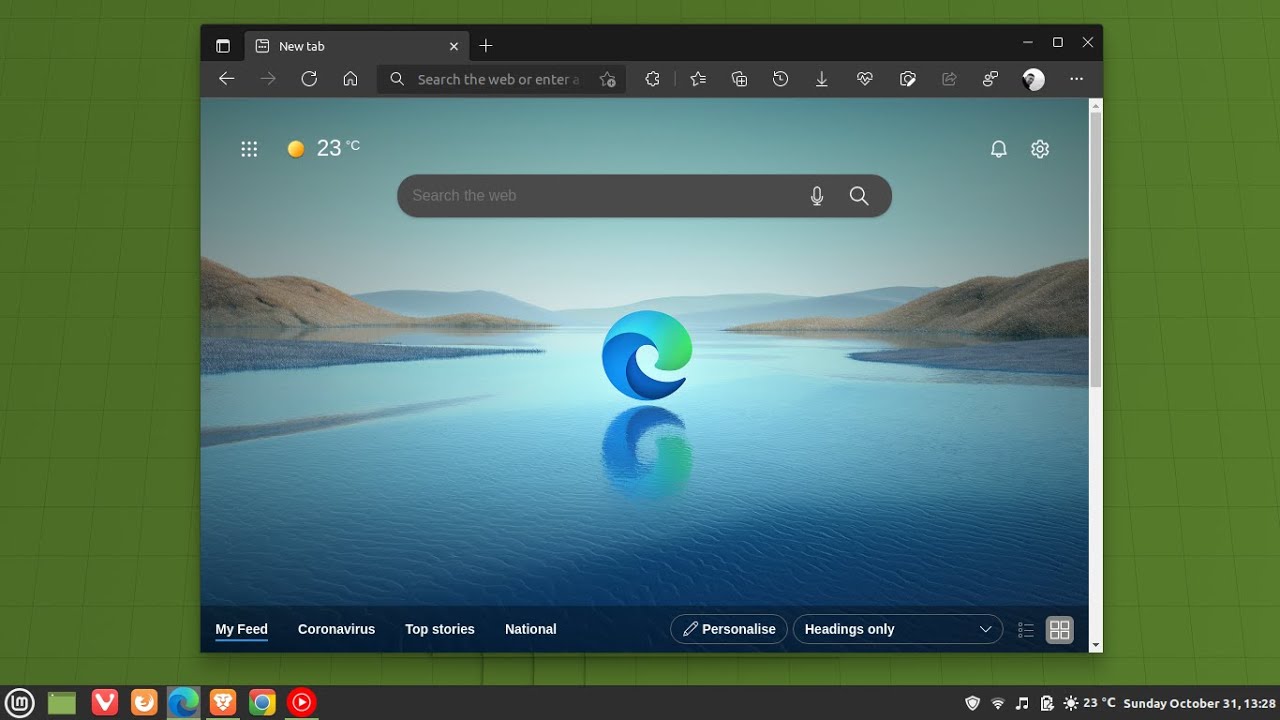
Task: Open the heart-pulse performance icon
Action: click(865, 79)
